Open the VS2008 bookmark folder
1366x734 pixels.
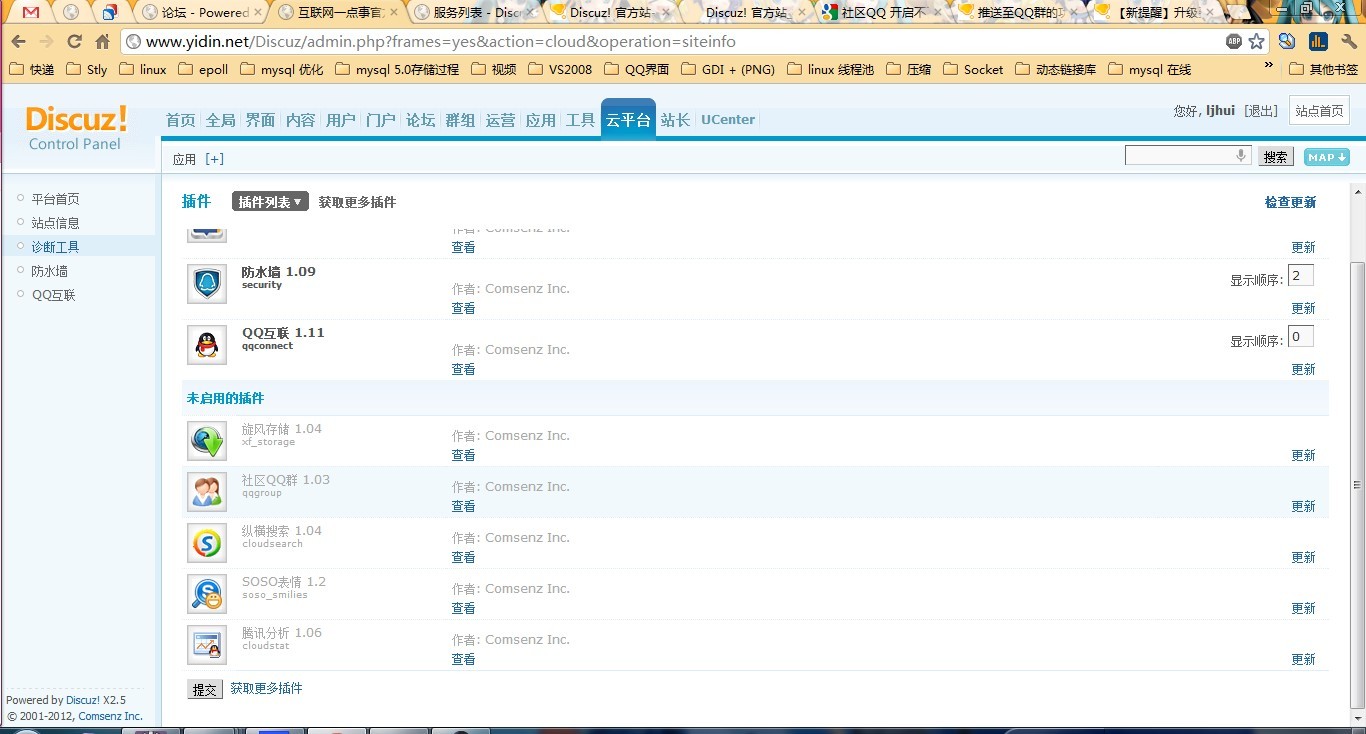coord(559,69)
